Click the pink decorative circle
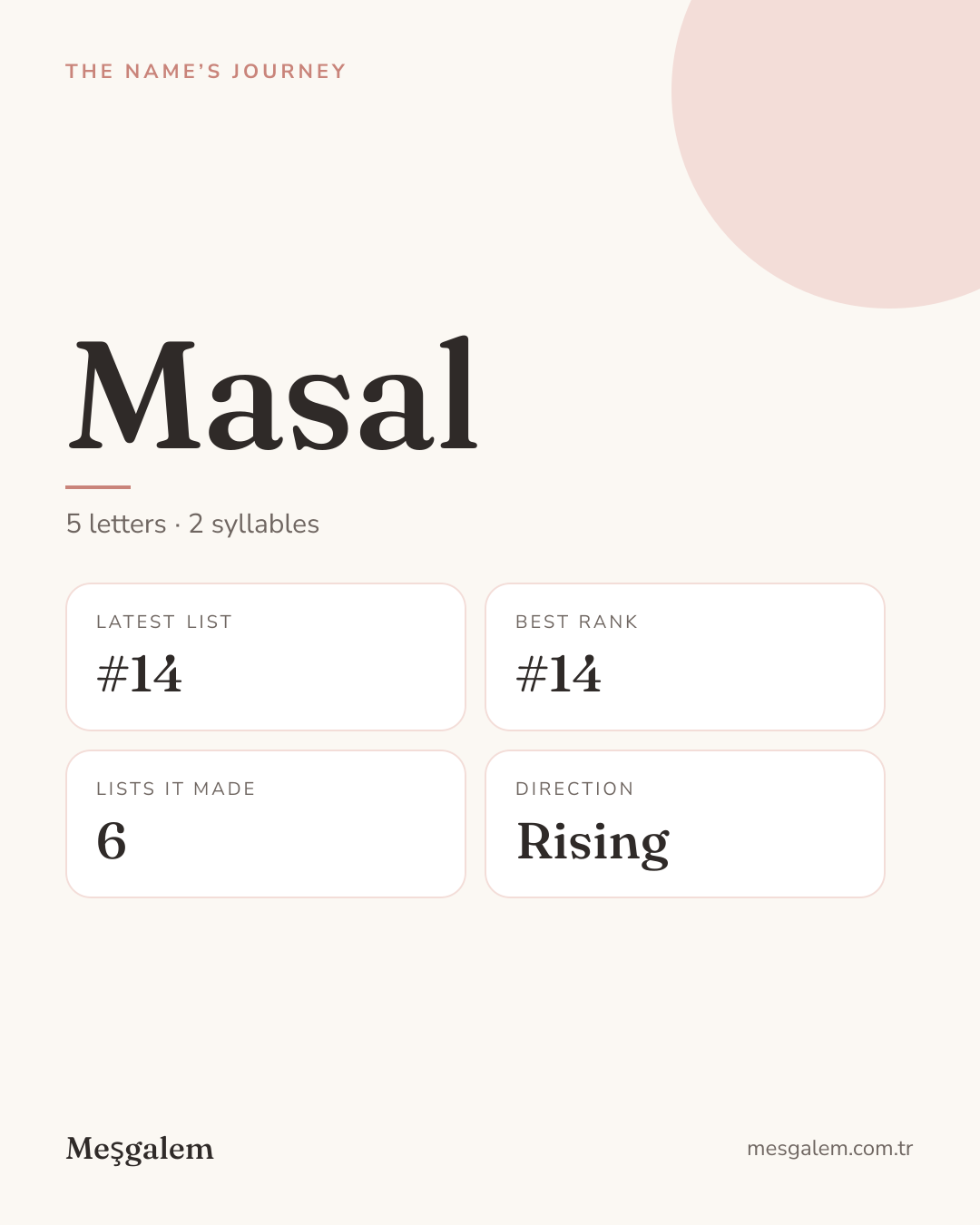 [x=844, y=136]
